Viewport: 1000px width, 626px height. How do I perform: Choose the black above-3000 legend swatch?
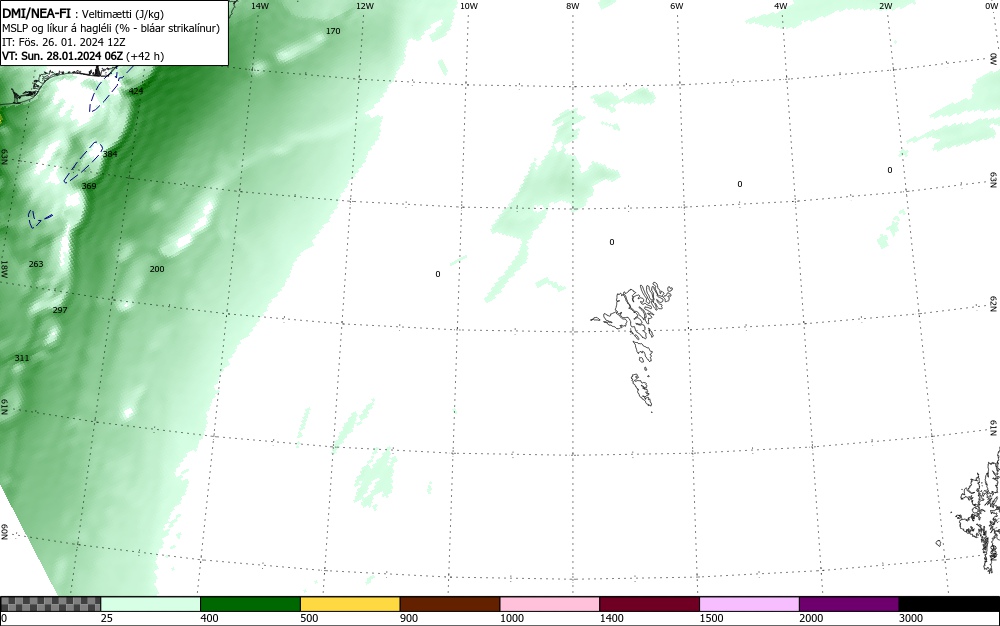click(x=949, y=604)
